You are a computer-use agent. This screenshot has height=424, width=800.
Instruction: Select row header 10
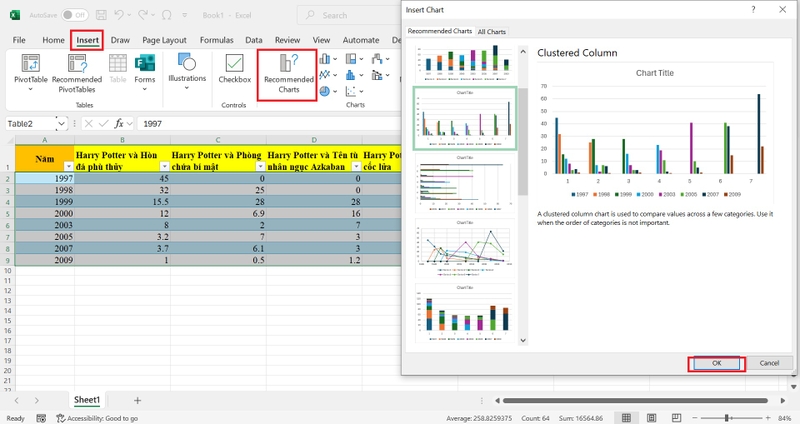coord(8,271)
